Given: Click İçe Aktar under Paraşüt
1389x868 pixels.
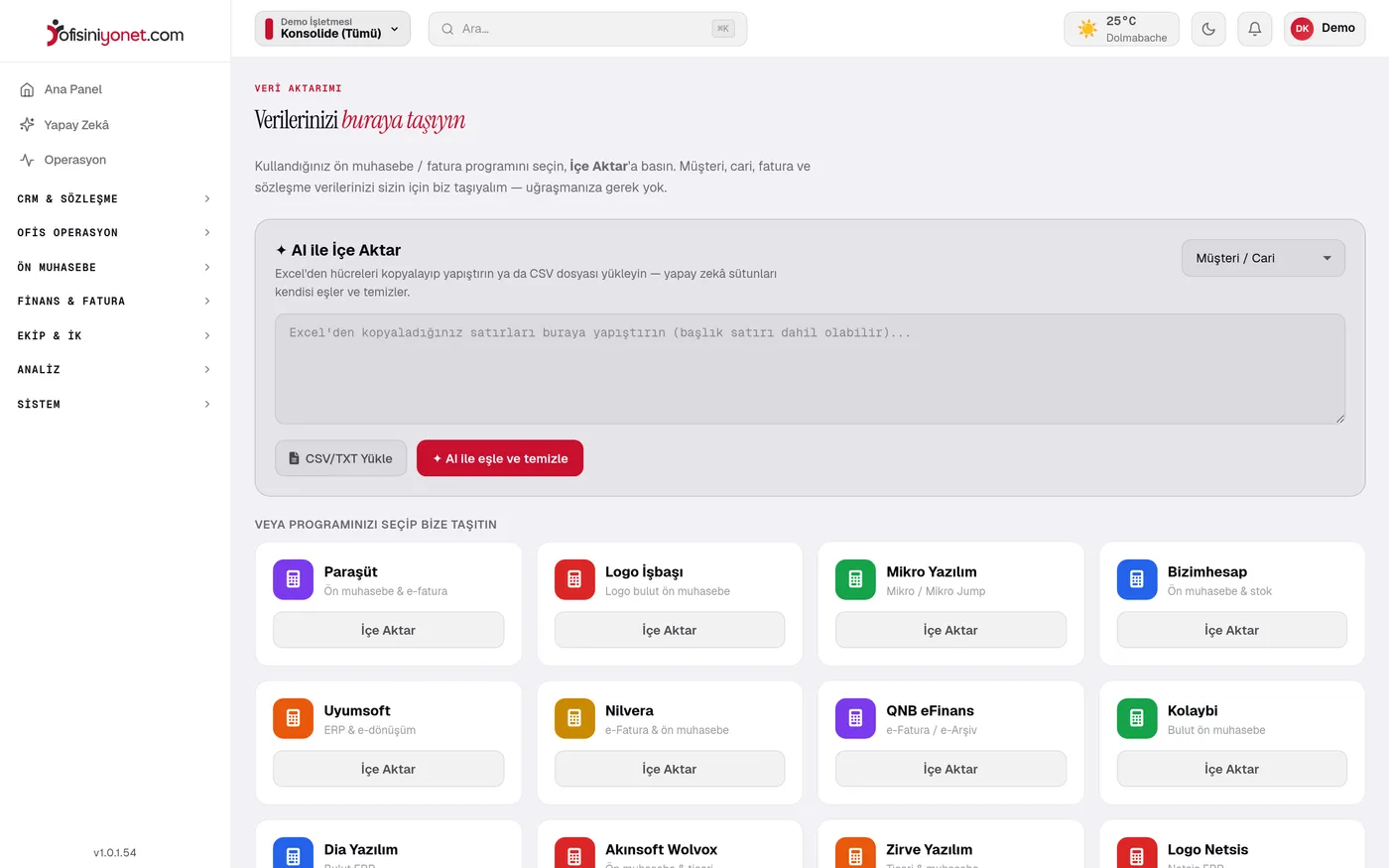Looking at the screenshot, I should coord(388,630).
